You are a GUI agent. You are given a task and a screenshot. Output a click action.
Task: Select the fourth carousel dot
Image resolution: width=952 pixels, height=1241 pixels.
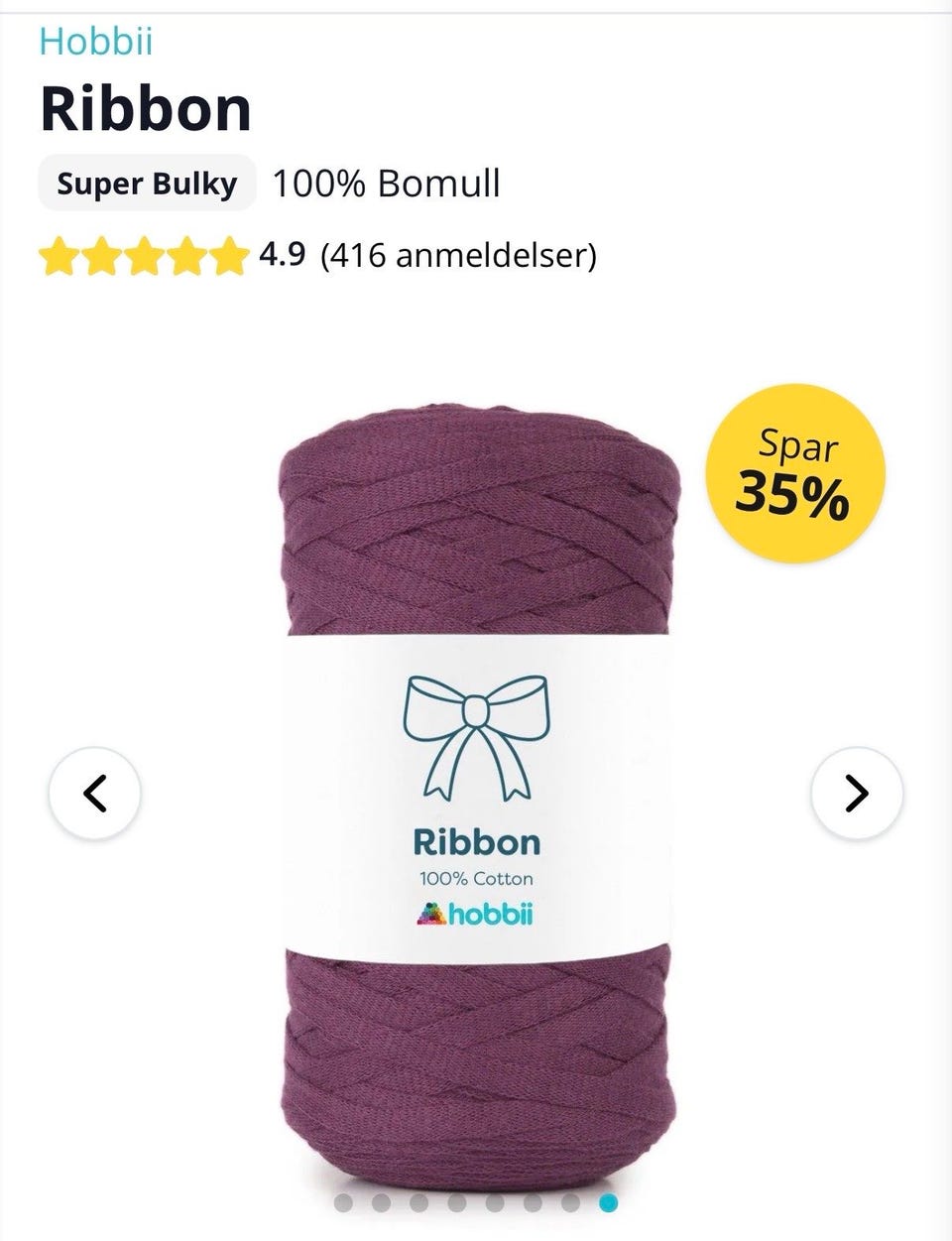click(457, 1203)
